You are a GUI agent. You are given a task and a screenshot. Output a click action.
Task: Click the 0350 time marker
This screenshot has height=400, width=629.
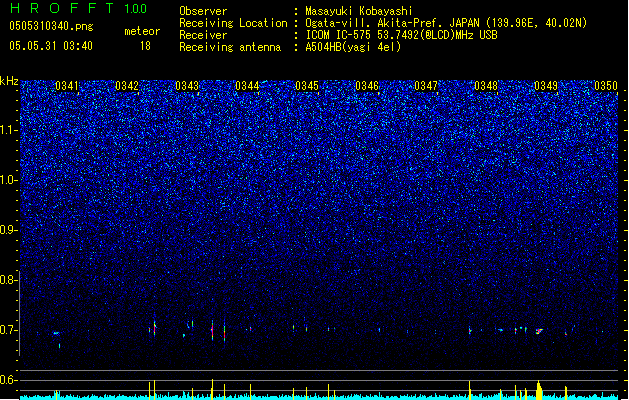606,86
